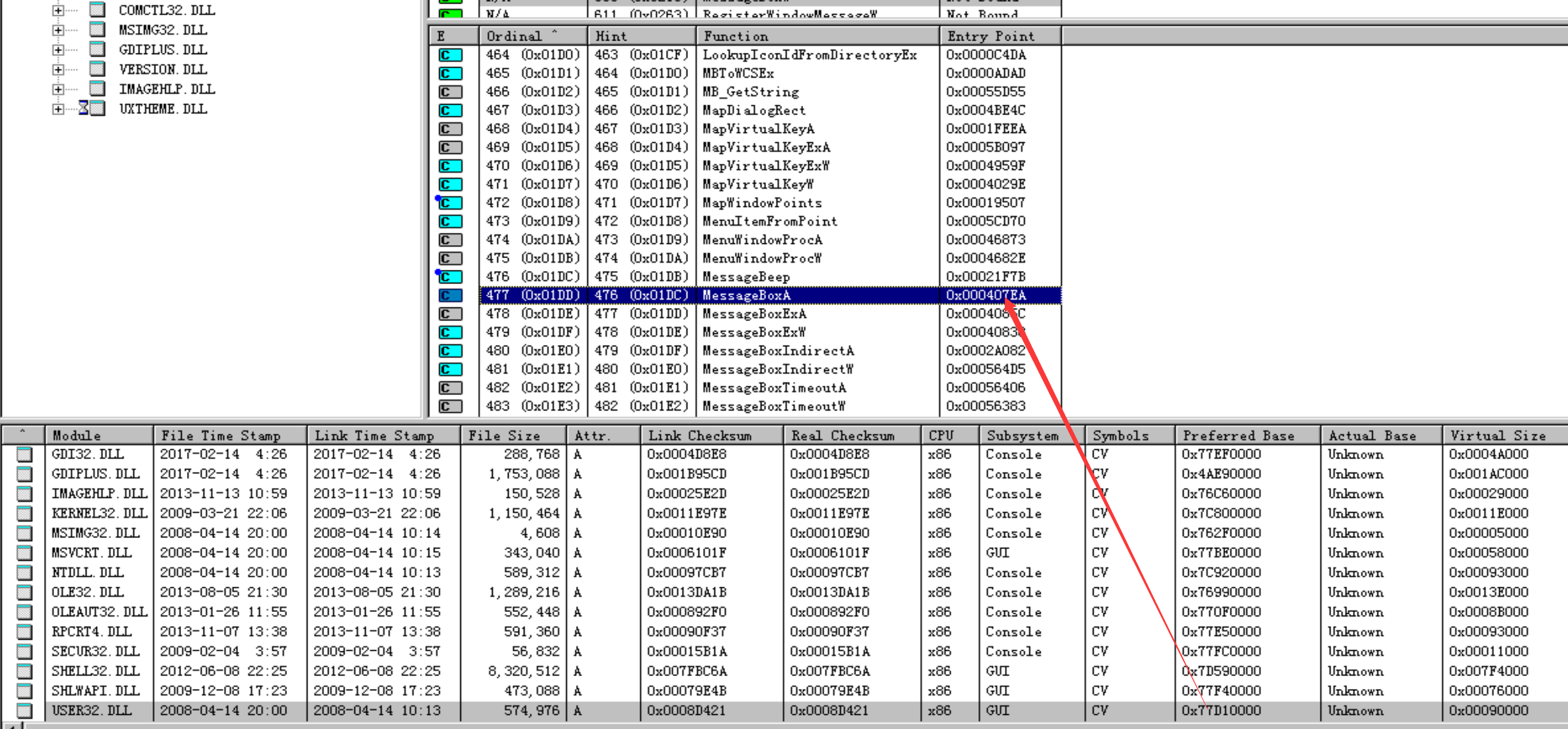
Task: Click export icon for MapVirtualKeyA row
Action: tap(450, 129)
